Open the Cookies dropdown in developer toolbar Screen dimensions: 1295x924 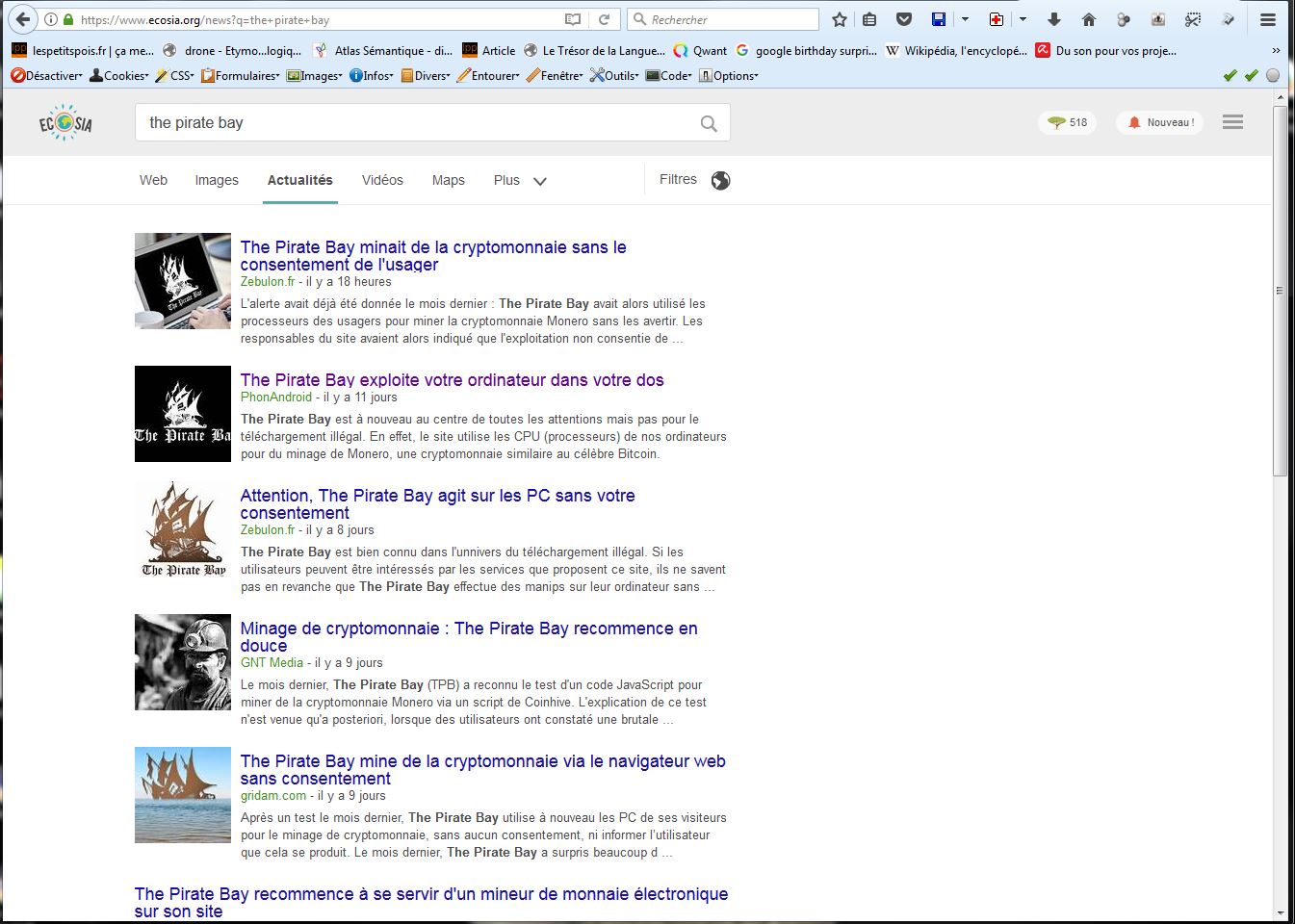[119, 75]
